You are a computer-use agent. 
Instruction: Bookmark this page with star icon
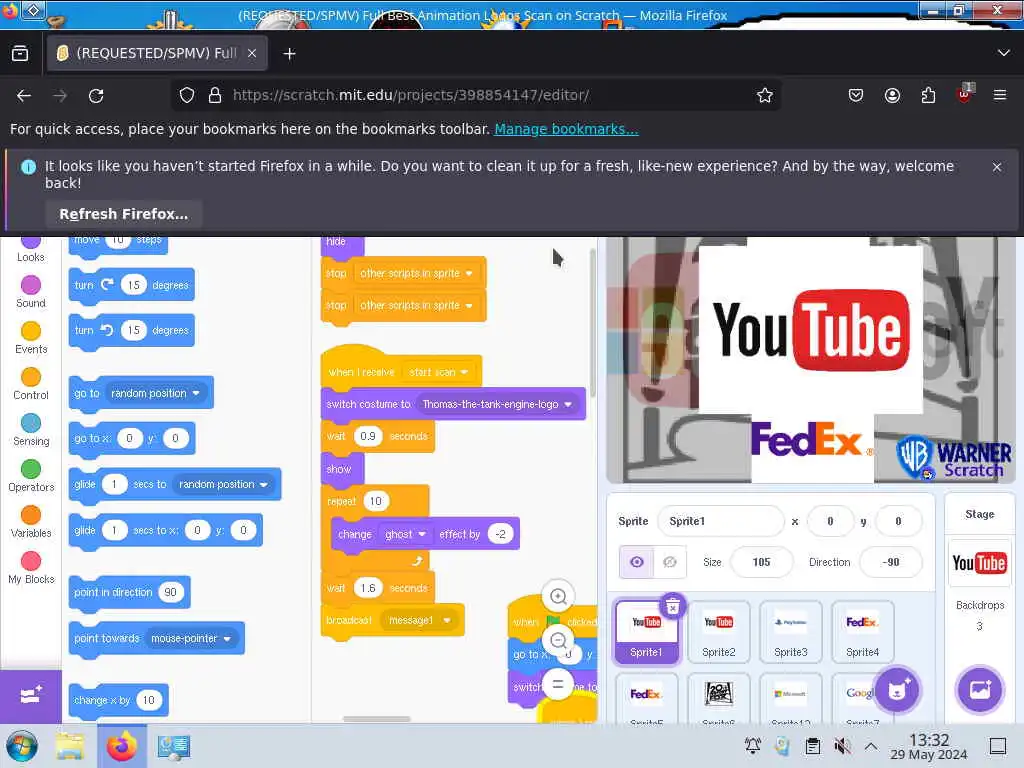[765, 96]
